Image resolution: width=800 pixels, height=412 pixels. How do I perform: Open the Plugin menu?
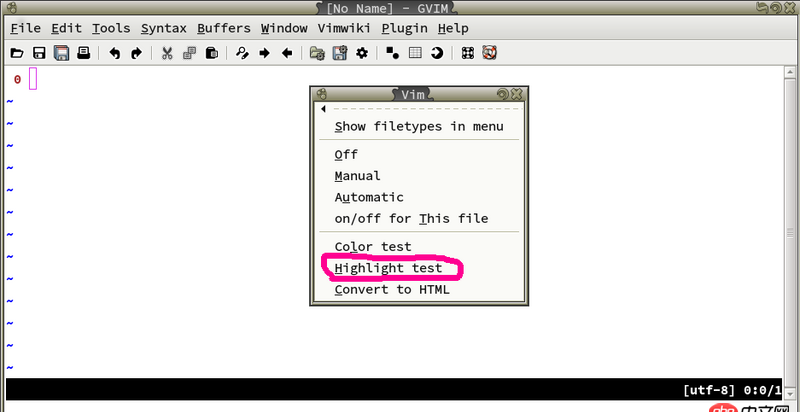[405, 29]
